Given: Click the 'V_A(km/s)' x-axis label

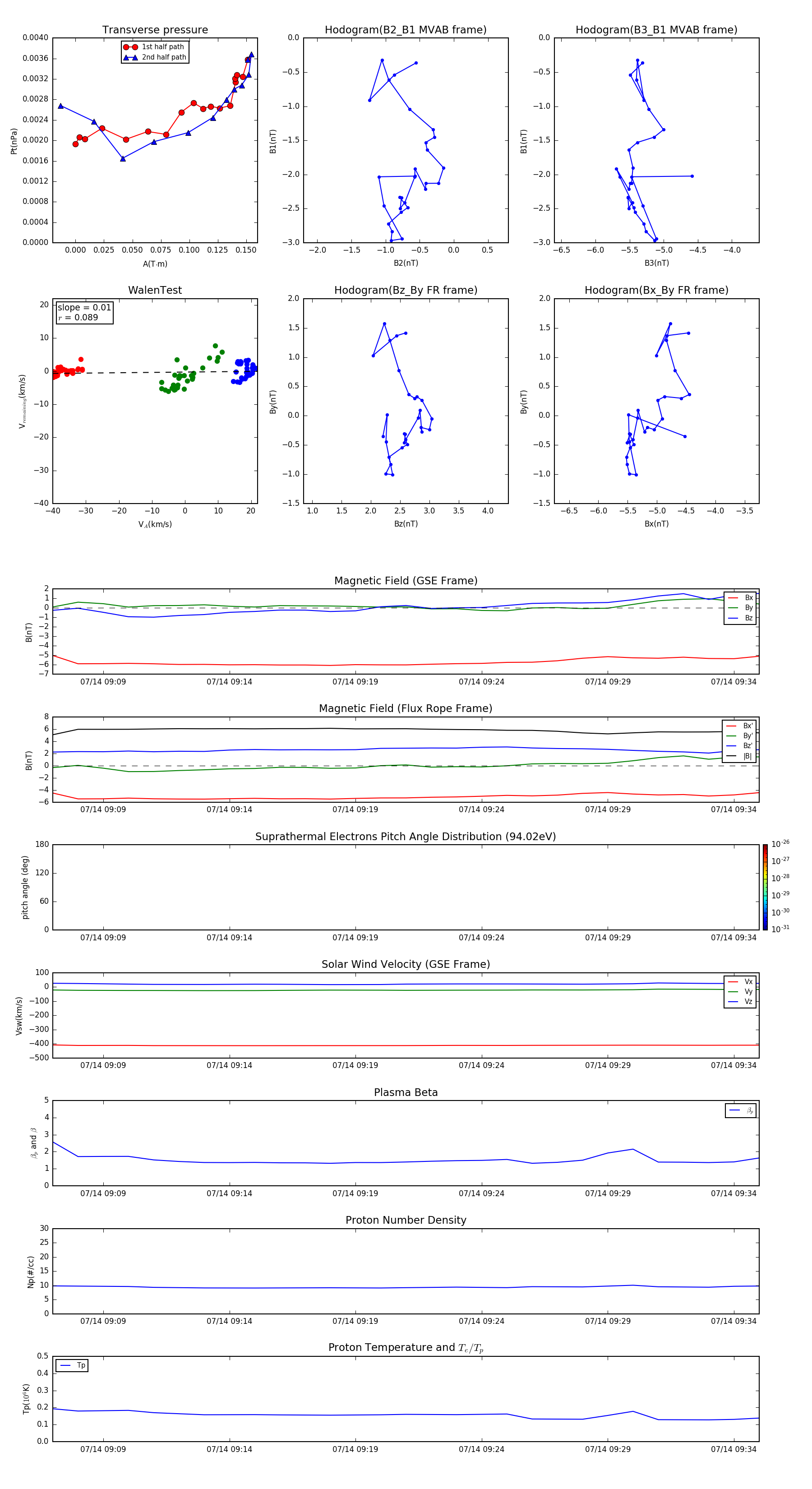Looking at the screenshot, I should (155, 524).
